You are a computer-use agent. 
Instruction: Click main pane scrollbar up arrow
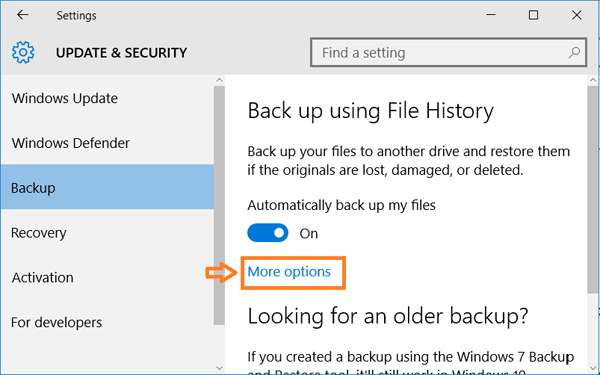click(x=593, y=80)
